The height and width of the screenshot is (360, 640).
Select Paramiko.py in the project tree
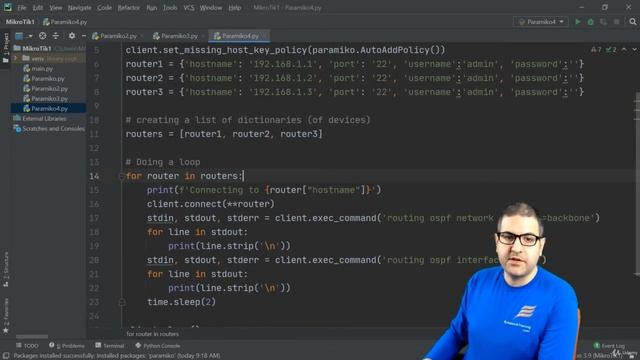tap(48, 78)
